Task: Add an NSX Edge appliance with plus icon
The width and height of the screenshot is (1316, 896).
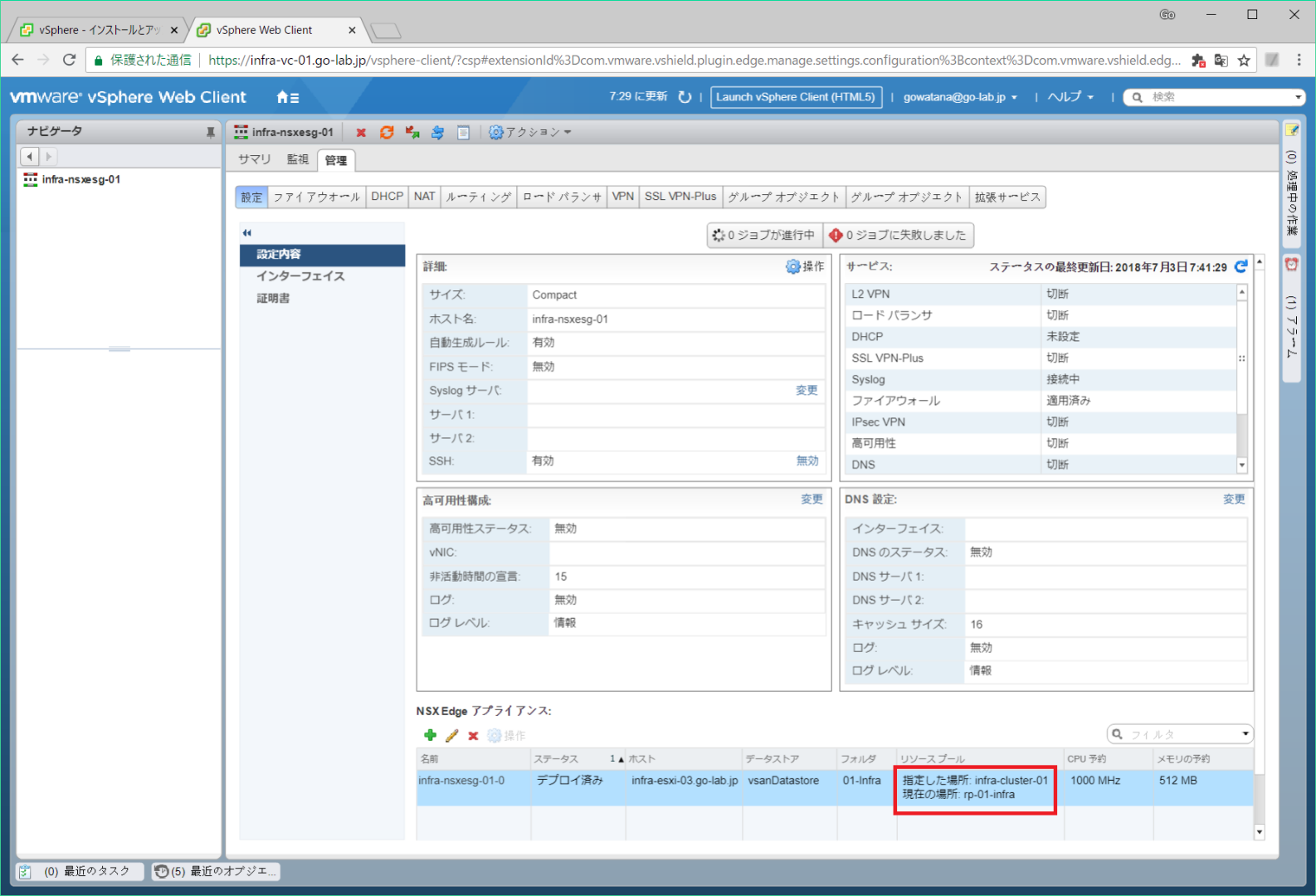Action: pyautogui.click(x=430, y=735)
